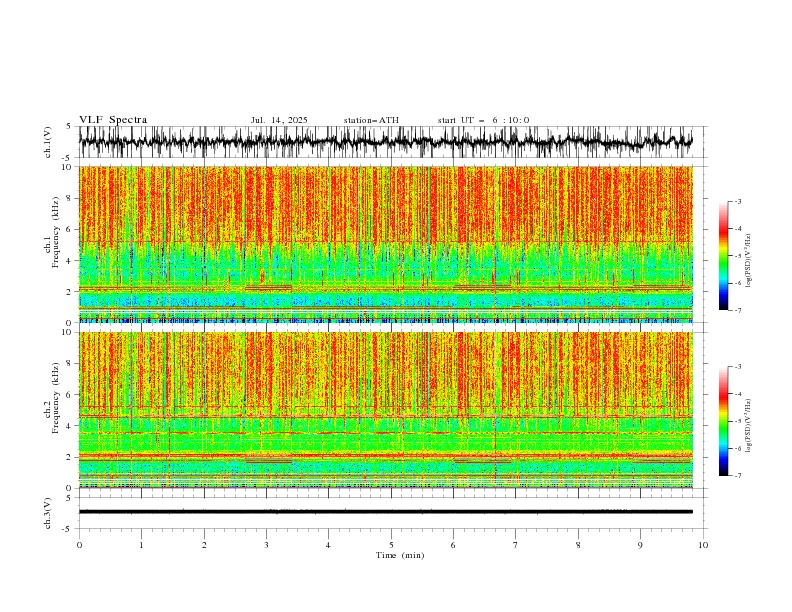Viewport: 792px width, 612px height.
Task: Click inside the ch.2 spectrogram panel
Action: [x=385, y=410]
